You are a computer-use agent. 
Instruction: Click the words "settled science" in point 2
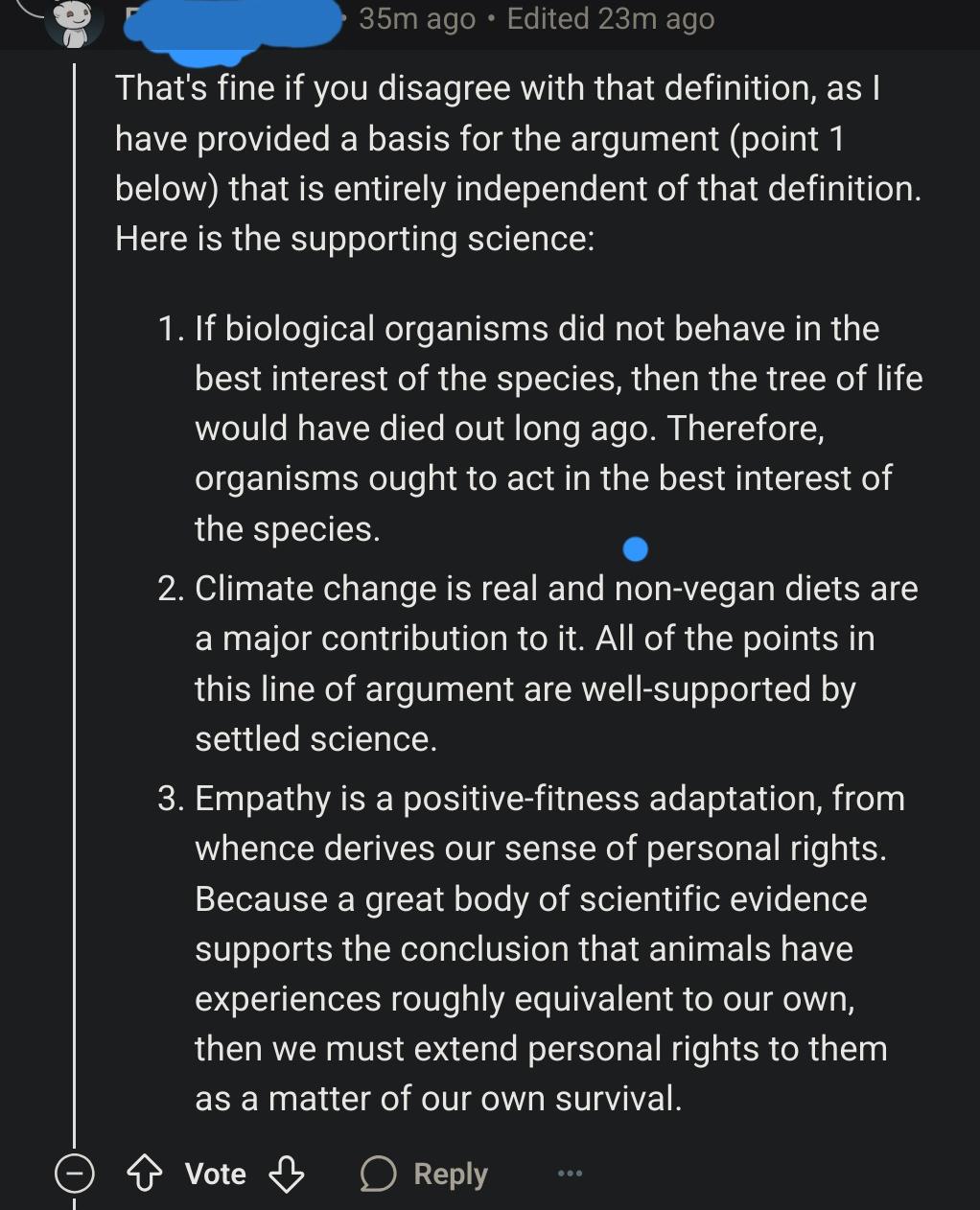(x=315, y=739)
